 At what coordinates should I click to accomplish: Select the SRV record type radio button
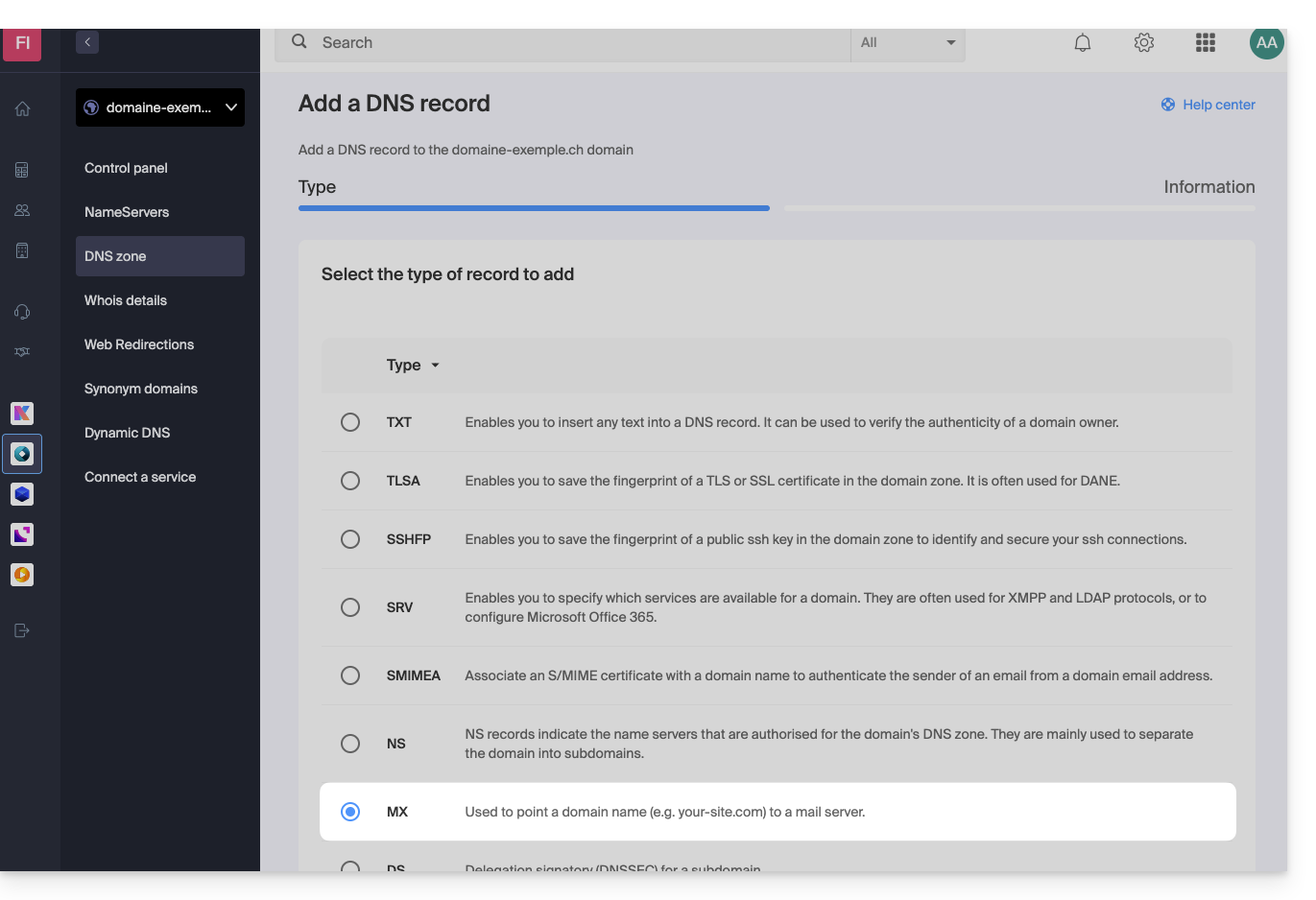(350, 607)
